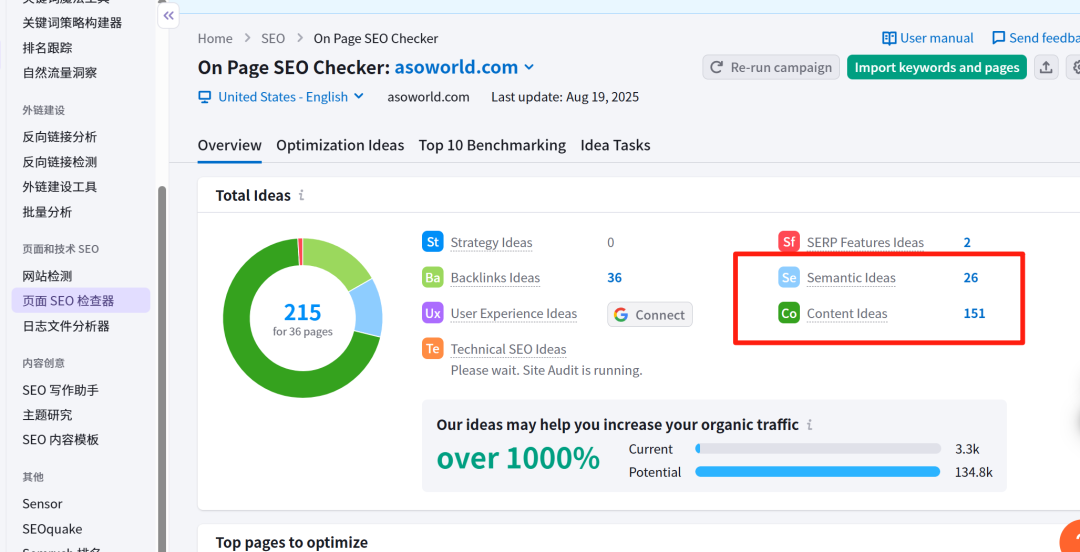The height and width of the screenshot is (552, 1080).
Task: Click the sidebar vertical scrollbar
Action: 162,369
